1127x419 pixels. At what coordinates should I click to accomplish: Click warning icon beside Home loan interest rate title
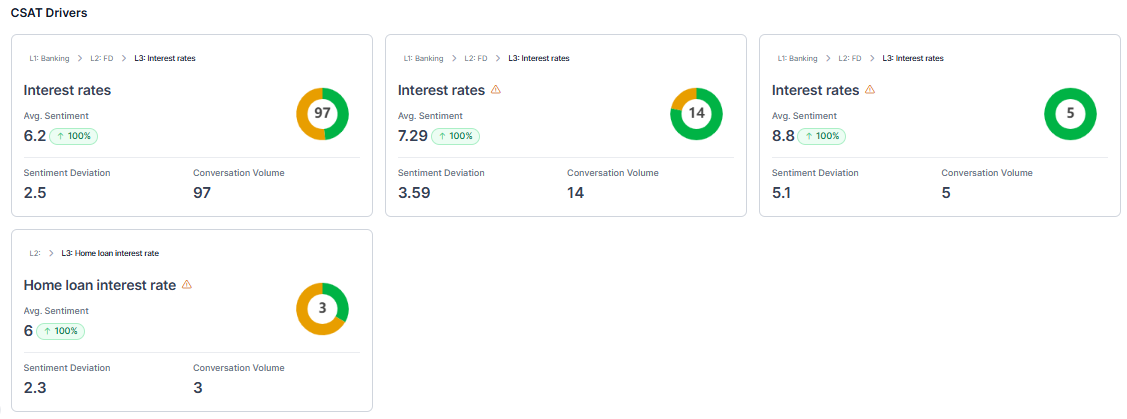coord(187,285)
